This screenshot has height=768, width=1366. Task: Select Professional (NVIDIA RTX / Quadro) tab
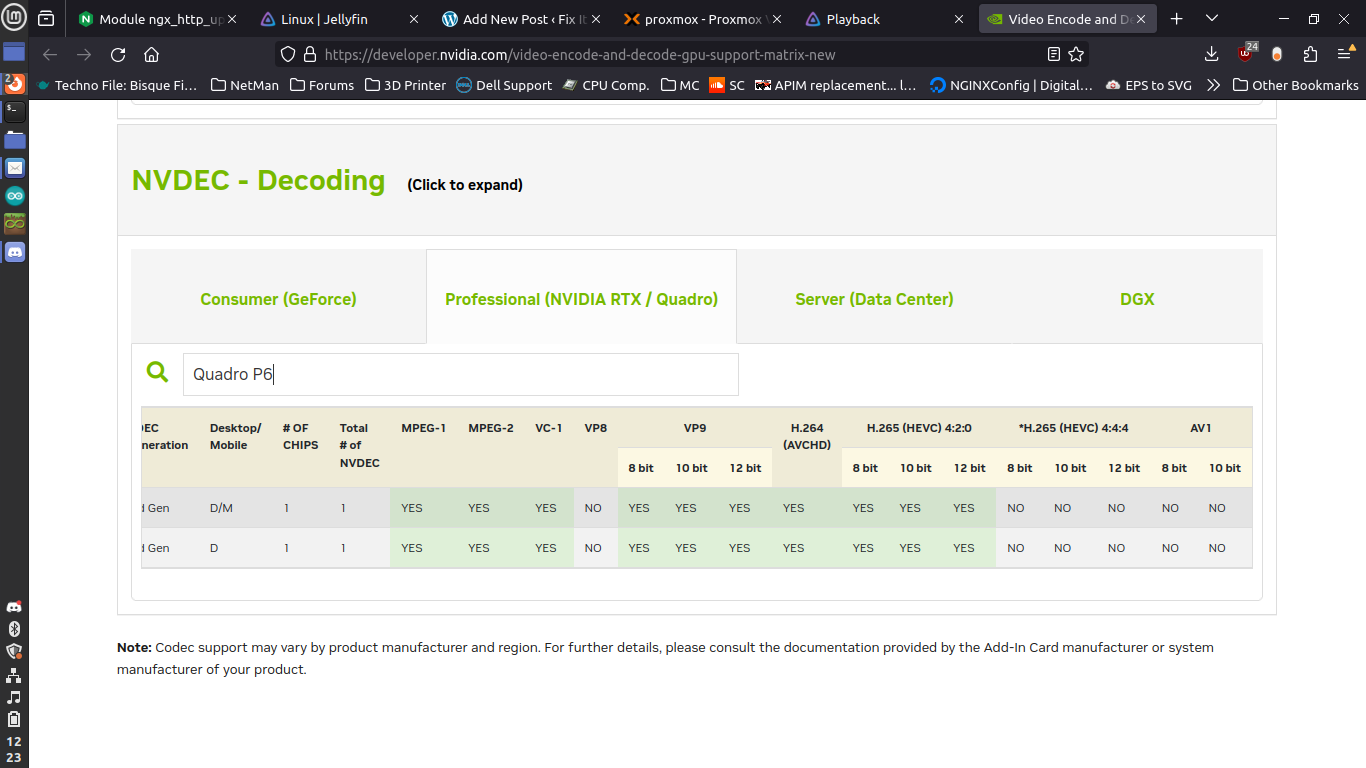[581, 299]
